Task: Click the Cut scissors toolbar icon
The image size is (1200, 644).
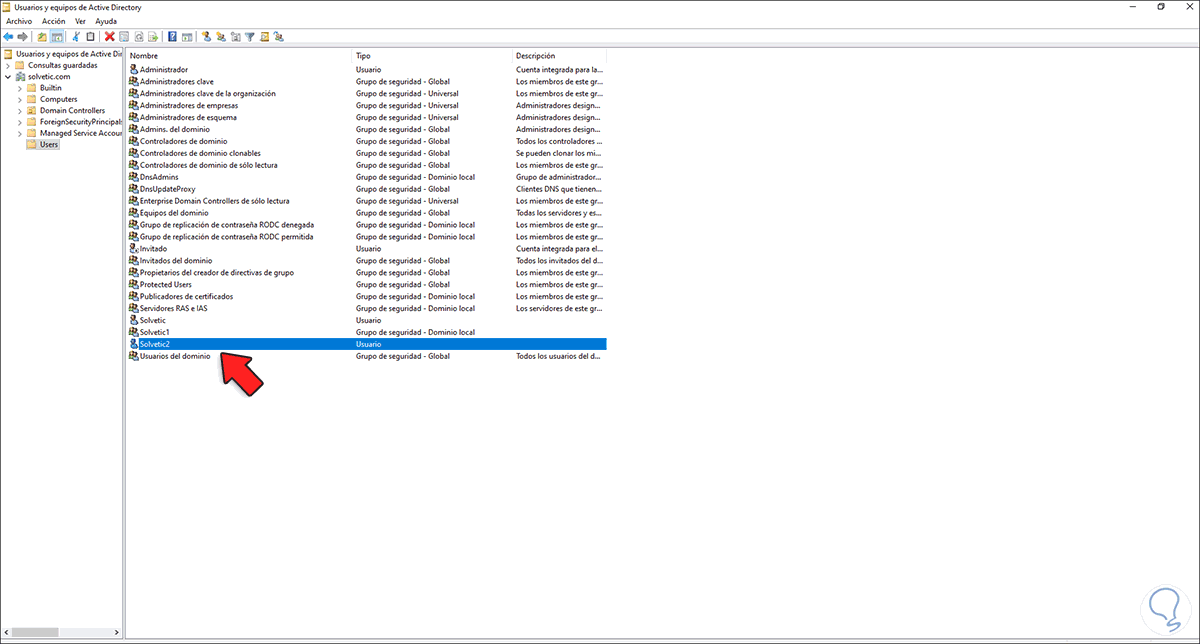Action: point(75,37)
